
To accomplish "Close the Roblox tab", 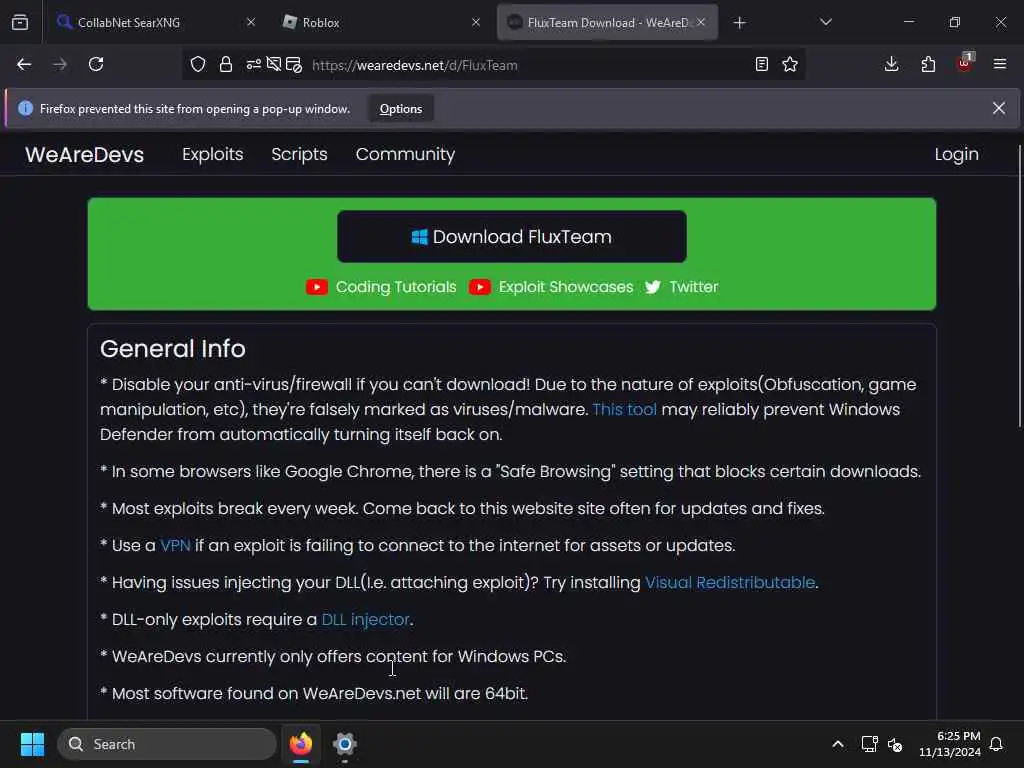I will coord(476,22).
